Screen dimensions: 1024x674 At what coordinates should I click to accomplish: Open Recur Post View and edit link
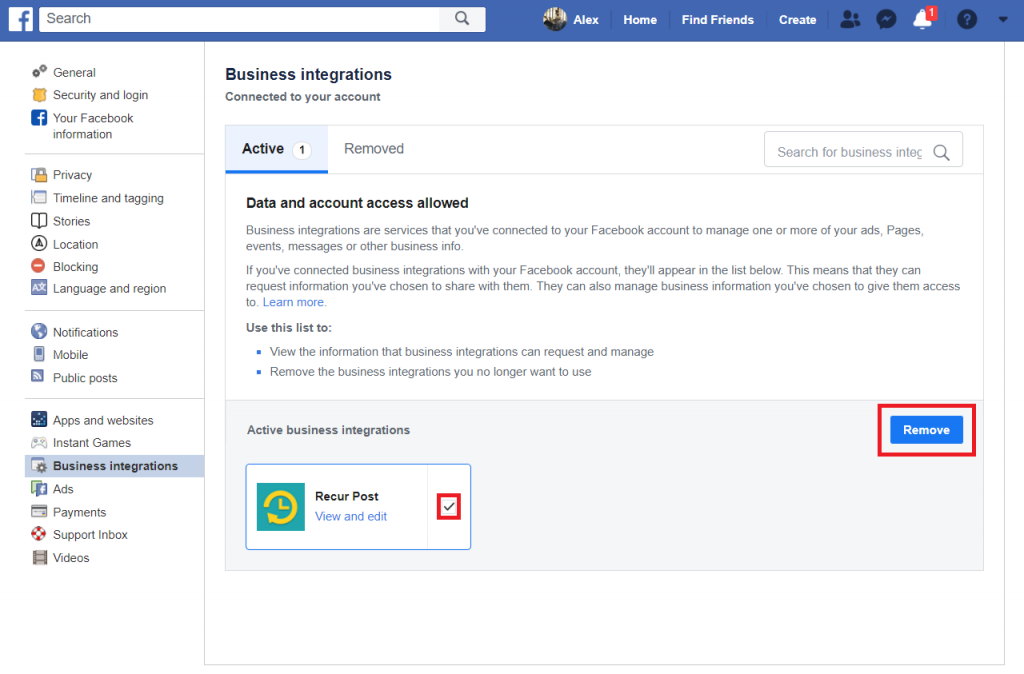pos(351,517)
